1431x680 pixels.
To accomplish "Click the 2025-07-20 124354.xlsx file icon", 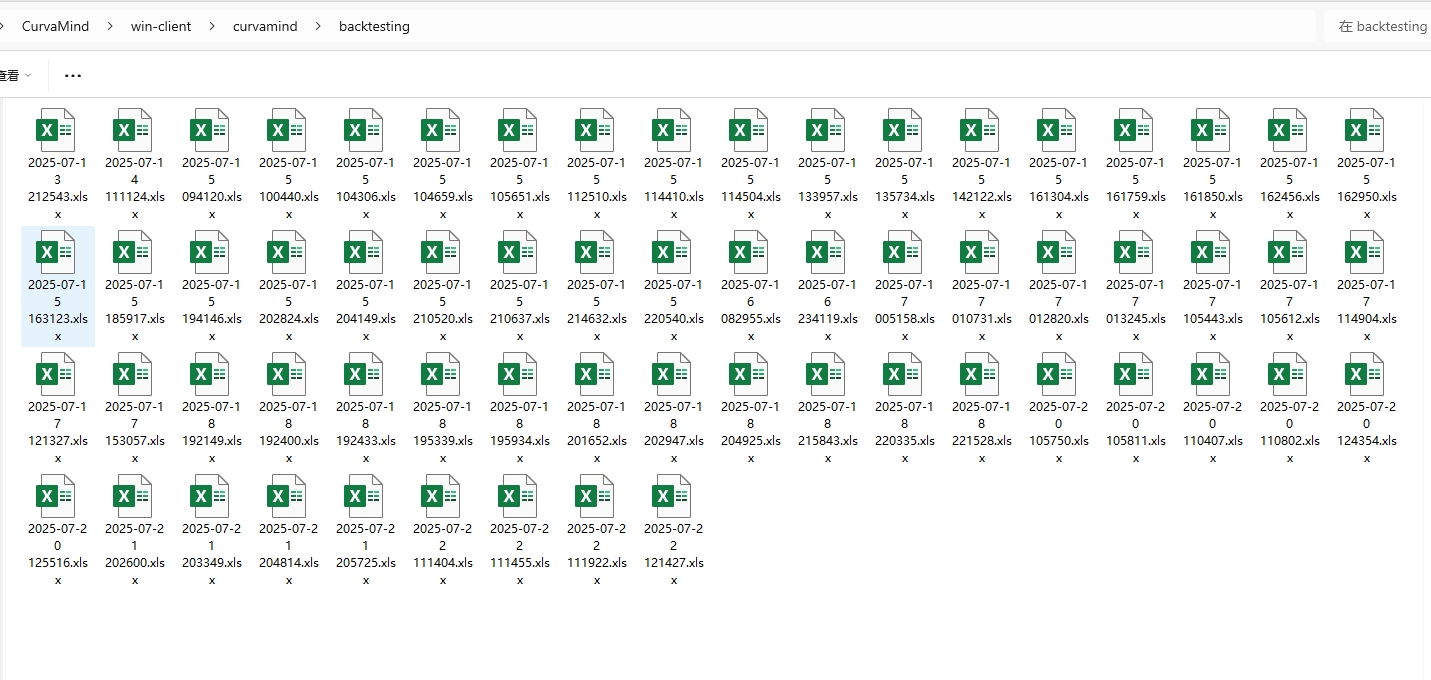I will pyautogui.click(x=1366, y=376).
